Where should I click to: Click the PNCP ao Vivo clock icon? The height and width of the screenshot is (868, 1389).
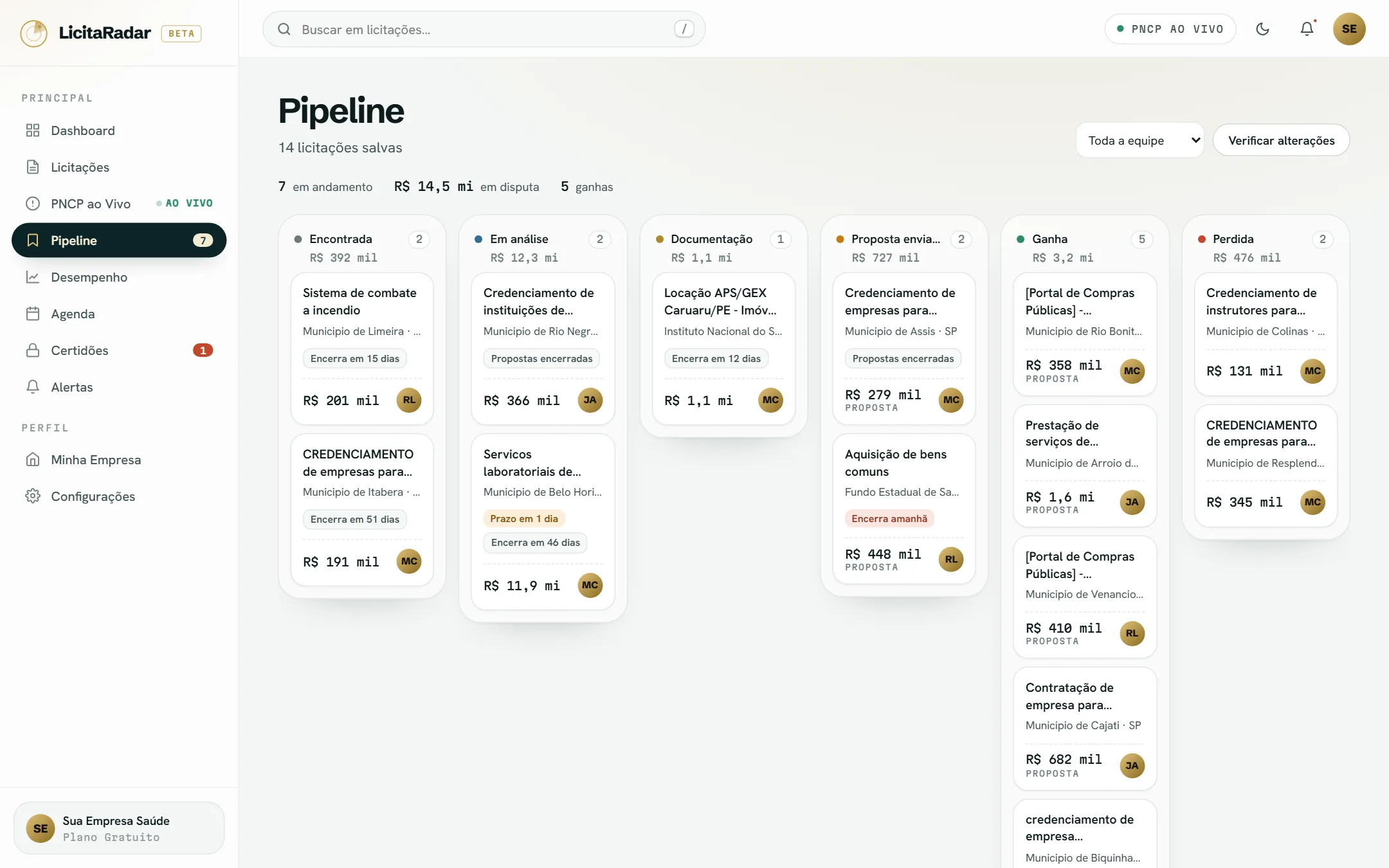click(33, 204)
